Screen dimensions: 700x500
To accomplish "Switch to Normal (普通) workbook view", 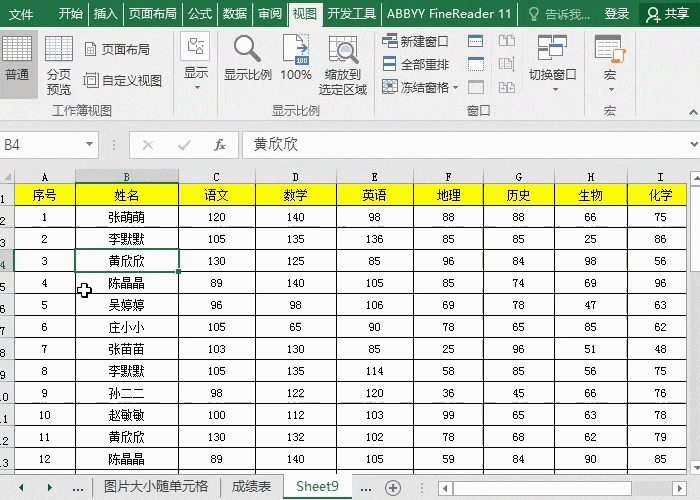I will 17,61.
